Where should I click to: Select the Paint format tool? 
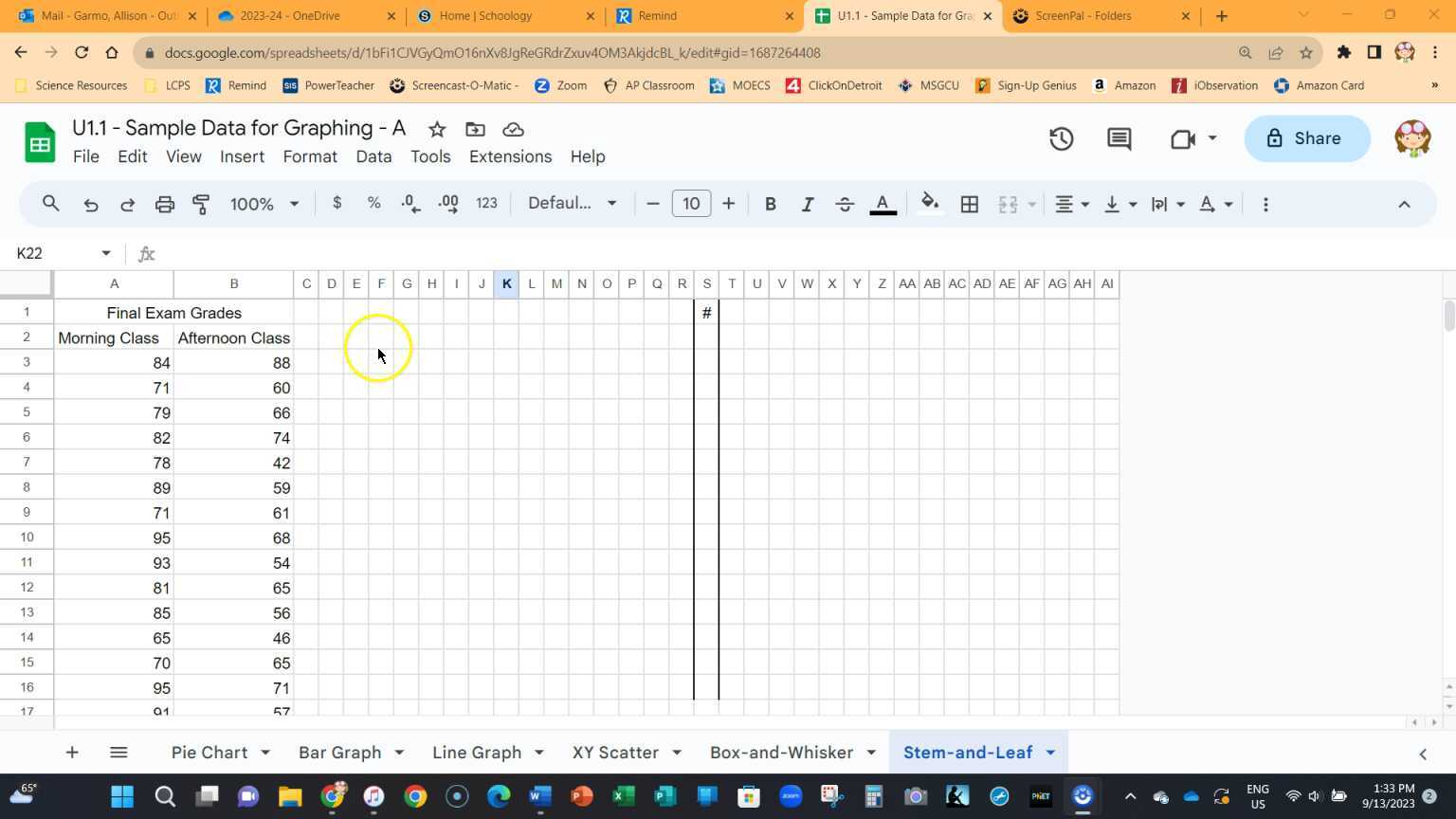[x=201, y=203]
